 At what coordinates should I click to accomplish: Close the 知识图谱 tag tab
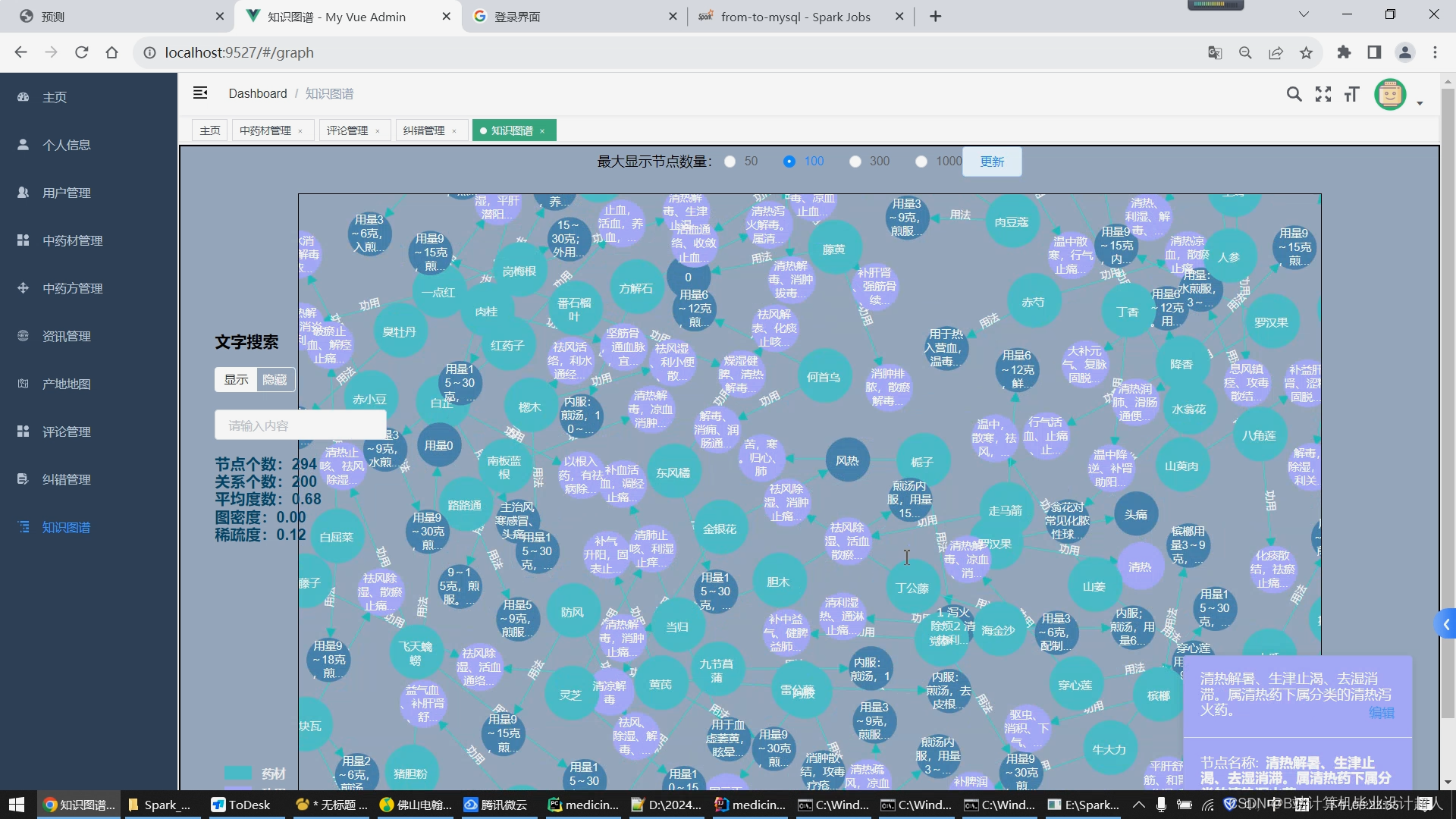tap(542, 131)
